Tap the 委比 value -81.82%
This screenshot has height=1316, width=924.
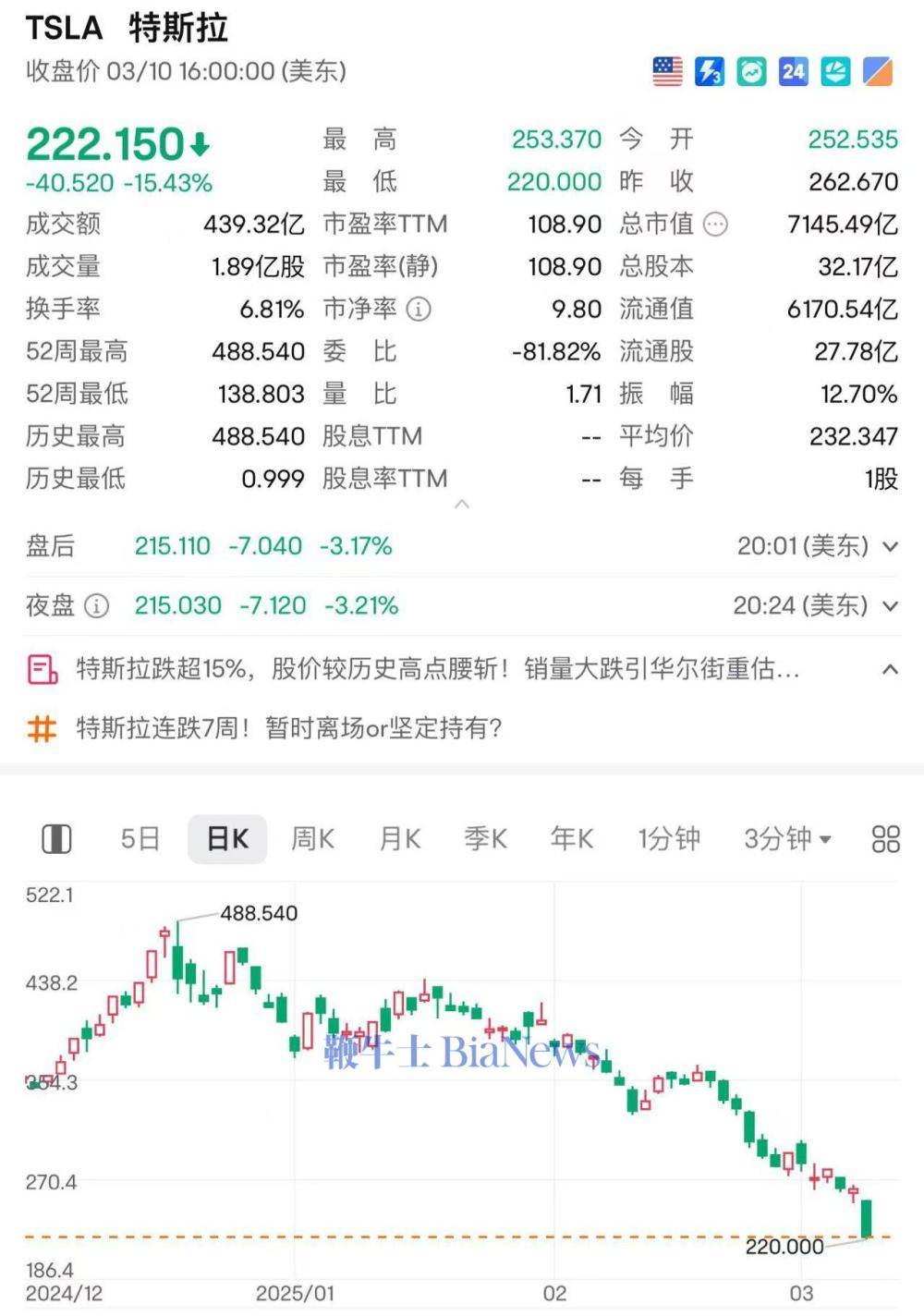[556, 352]
